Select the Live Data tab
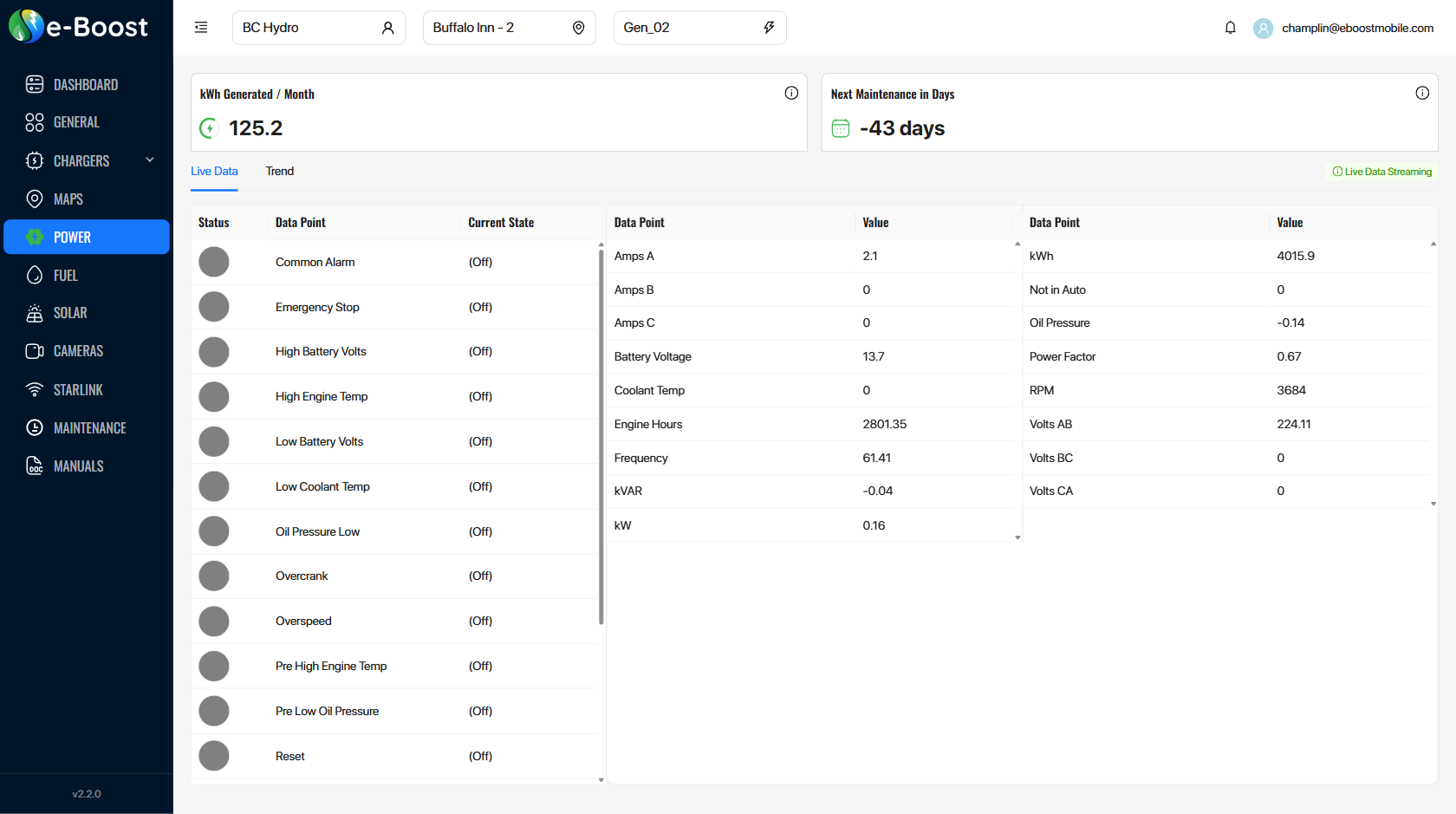The width and height of the screenshot is (1456, 814). 214,171
